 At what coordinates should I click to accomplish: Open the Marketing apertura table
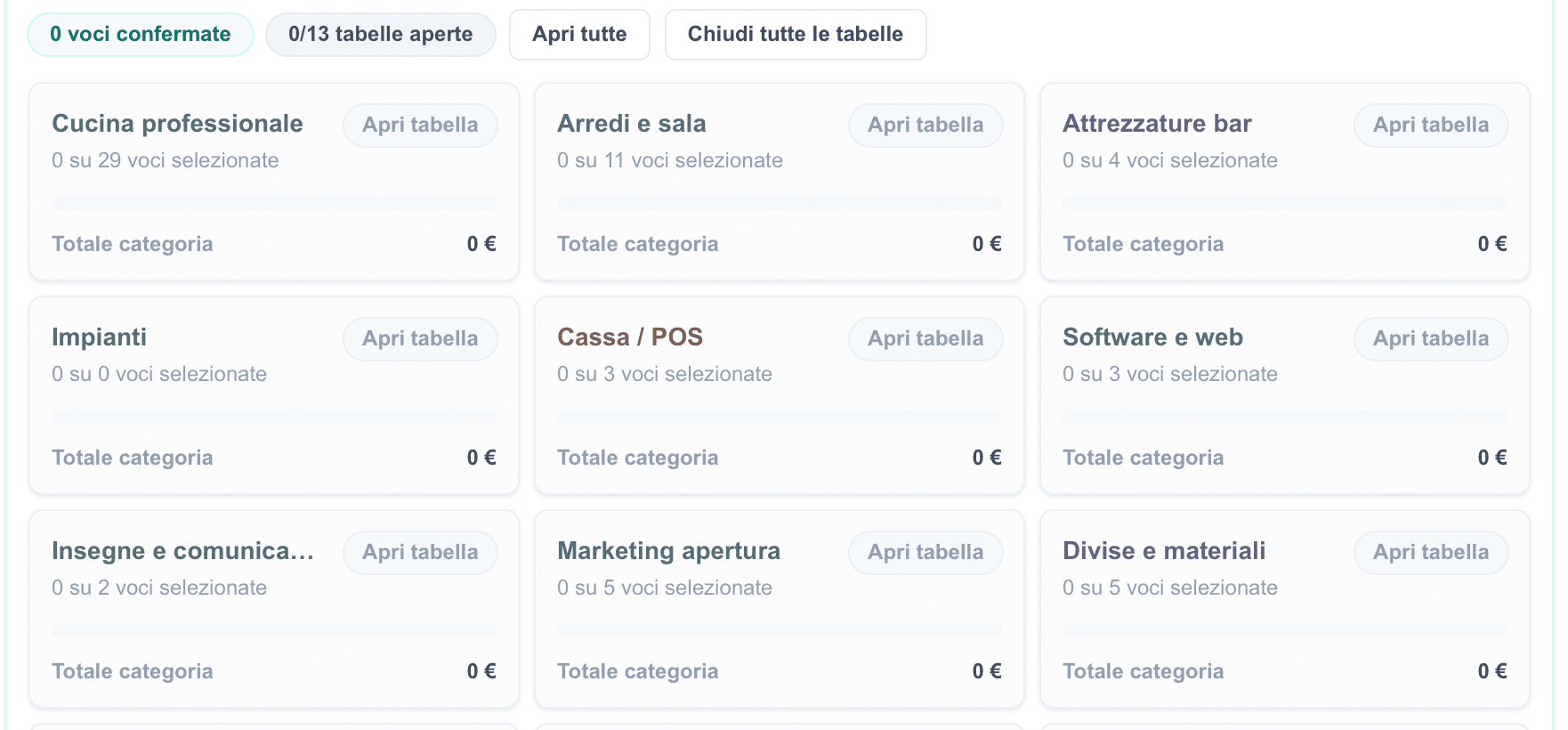(925, 553)
